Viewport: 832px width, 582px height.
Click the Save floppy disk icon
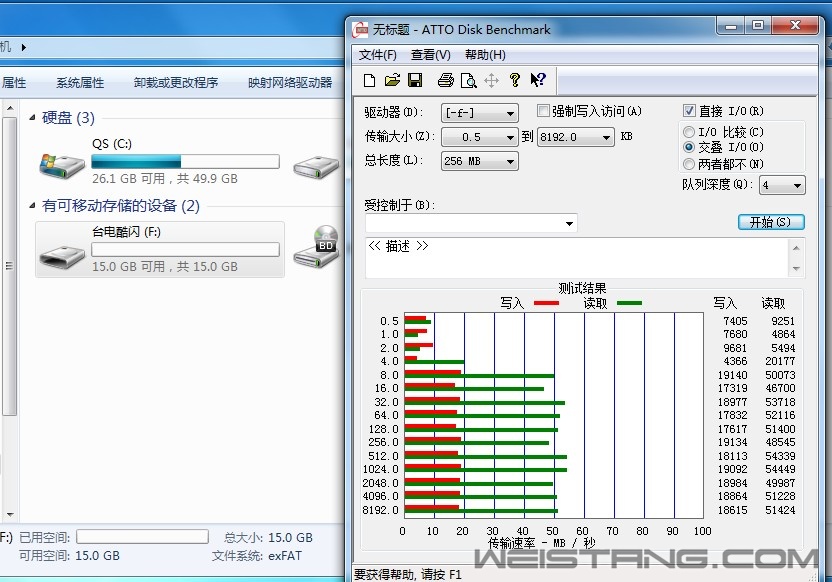[415, 81]
